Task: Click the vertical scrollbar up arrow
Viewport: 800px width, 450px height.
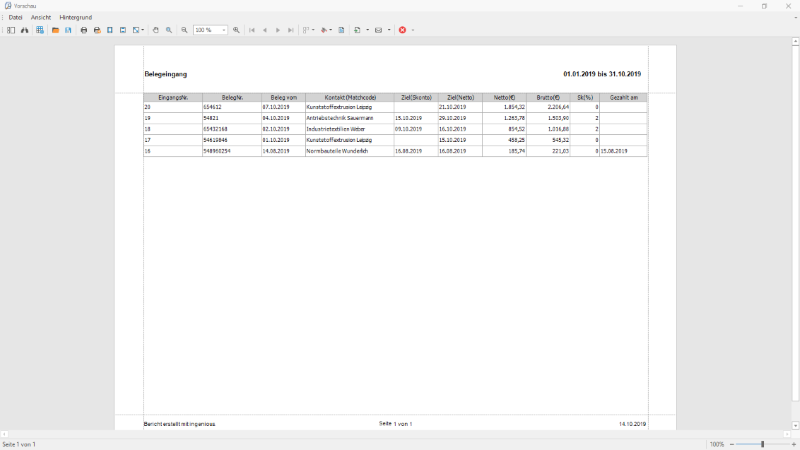Action: tap(795, 41)
